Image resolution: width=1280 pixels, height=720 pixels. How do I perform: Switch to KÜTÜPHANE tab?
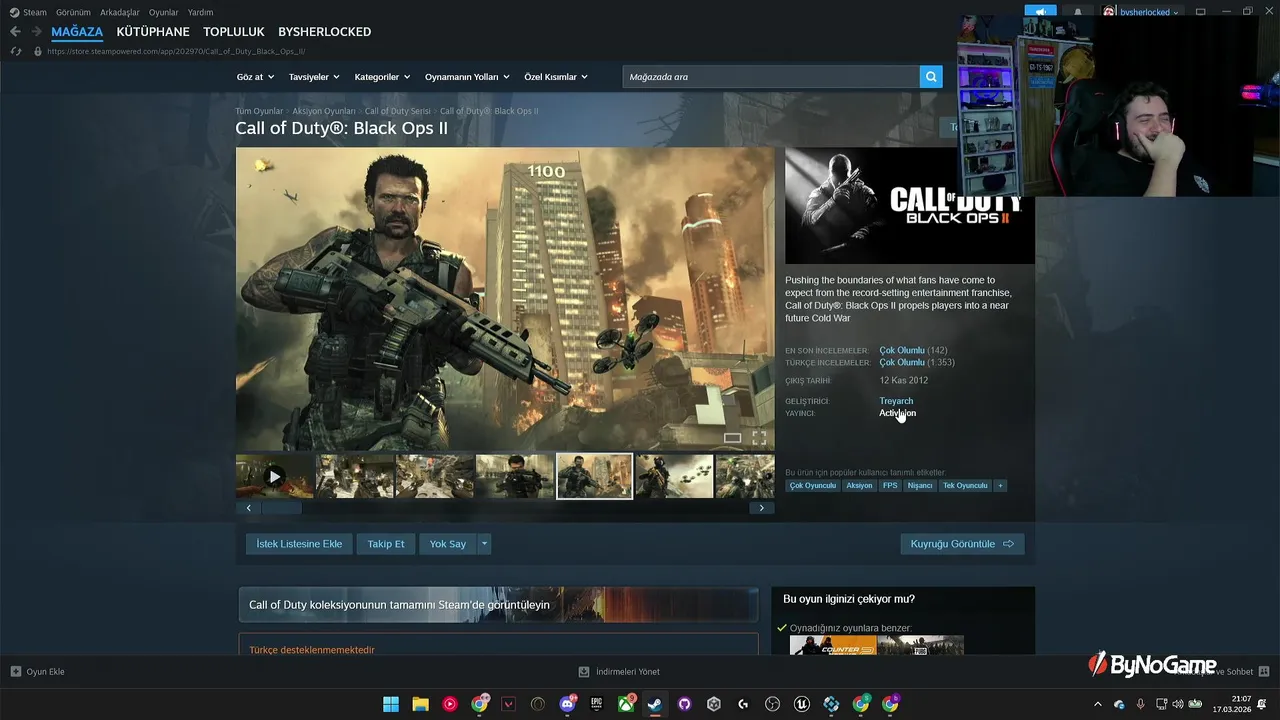pyautogui.click(x=153, y=32)
